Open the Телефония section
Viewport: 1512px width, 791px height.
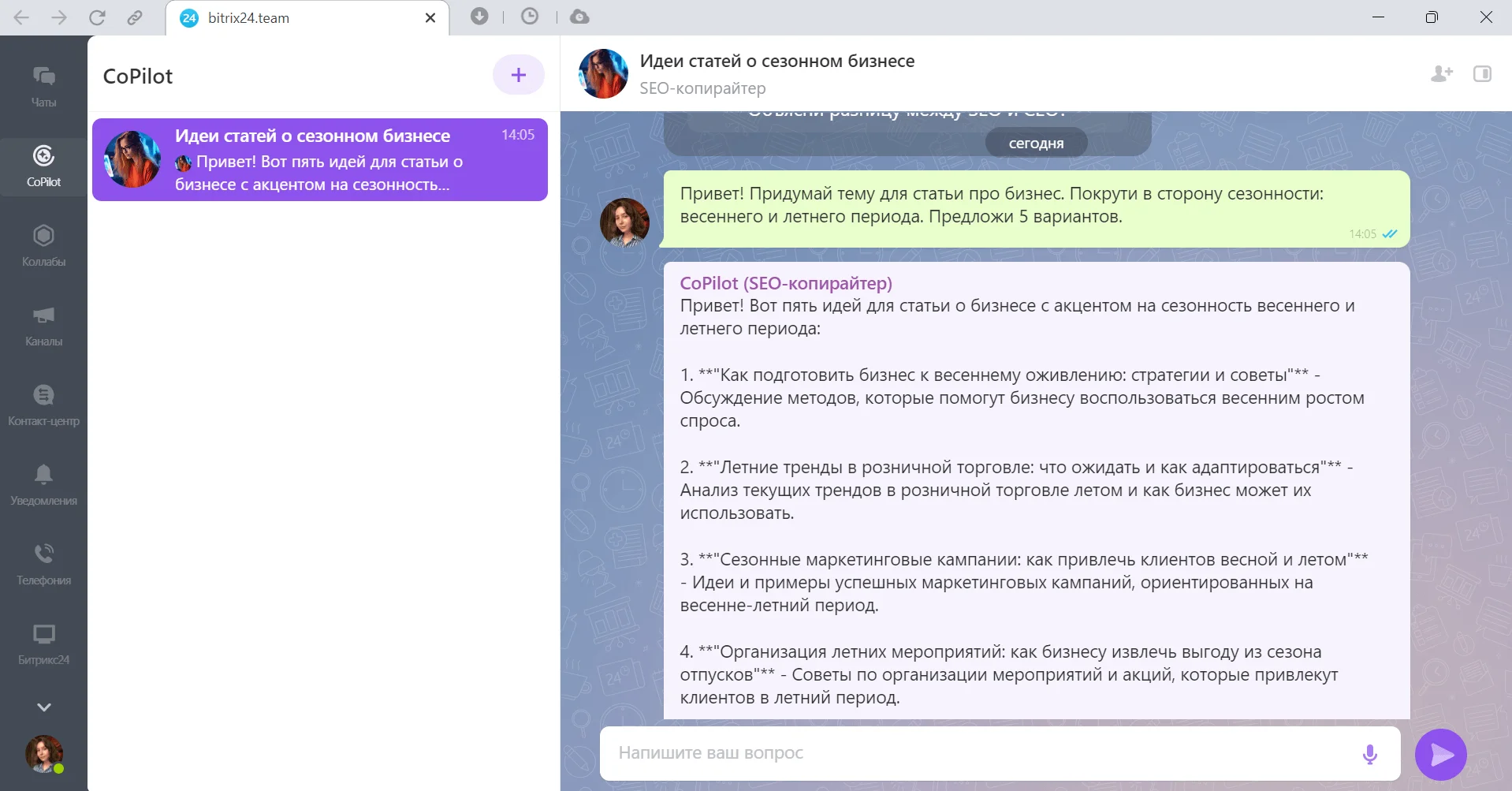pos(43,563)
